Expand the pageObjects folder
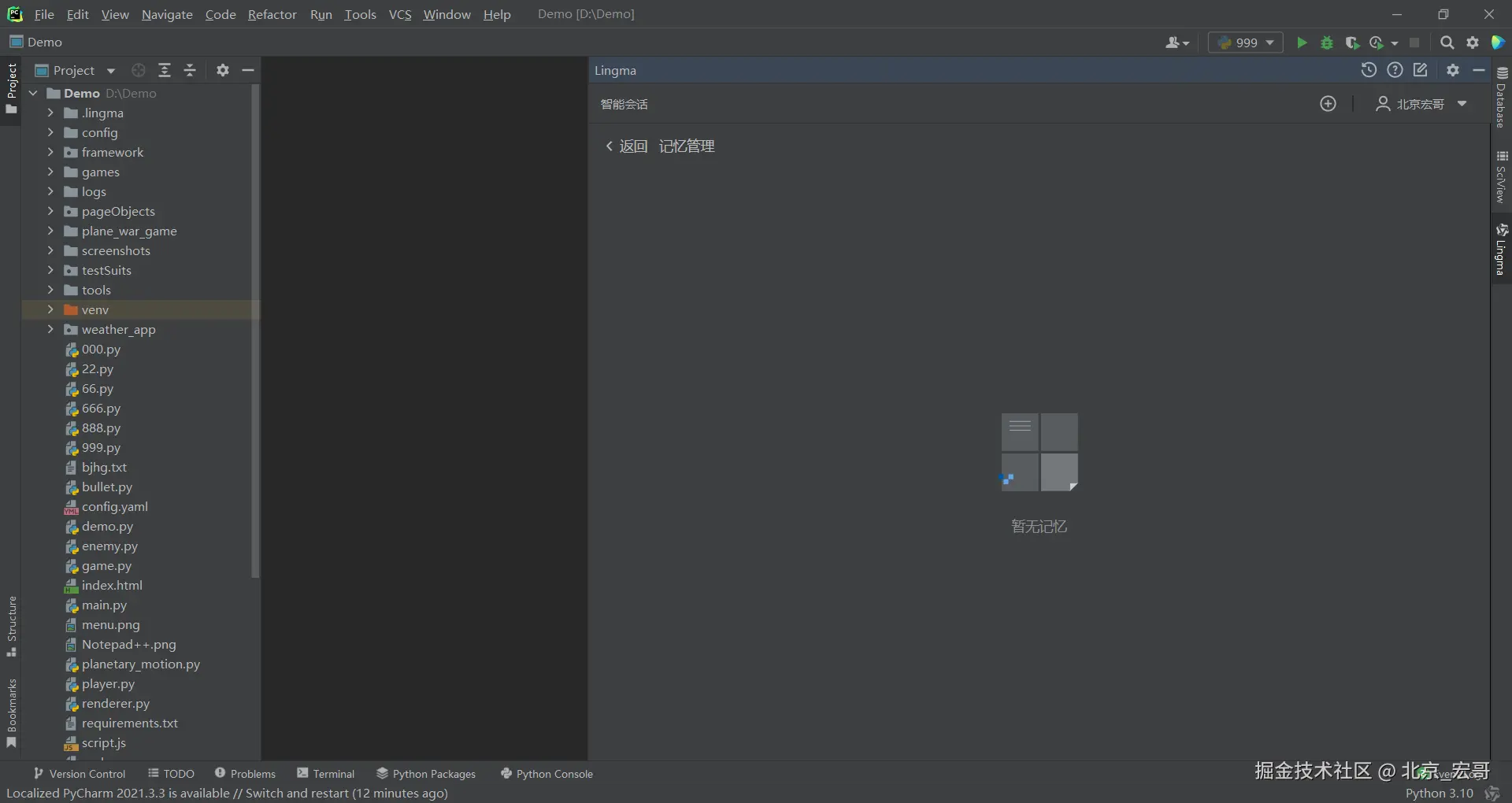Screen dimensions: 1512x803 click(50, 211)
